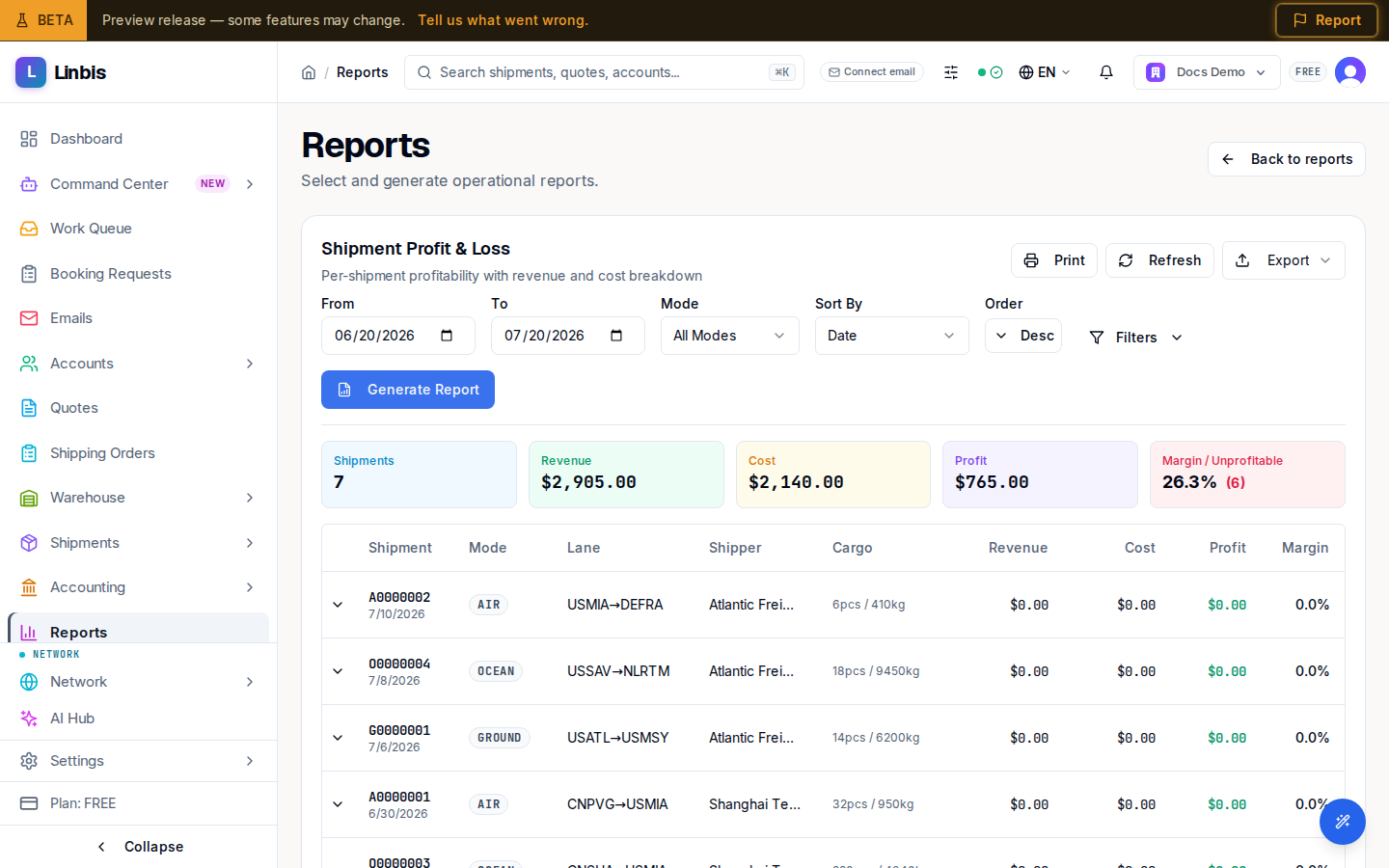Refresh the report data

1159,260
